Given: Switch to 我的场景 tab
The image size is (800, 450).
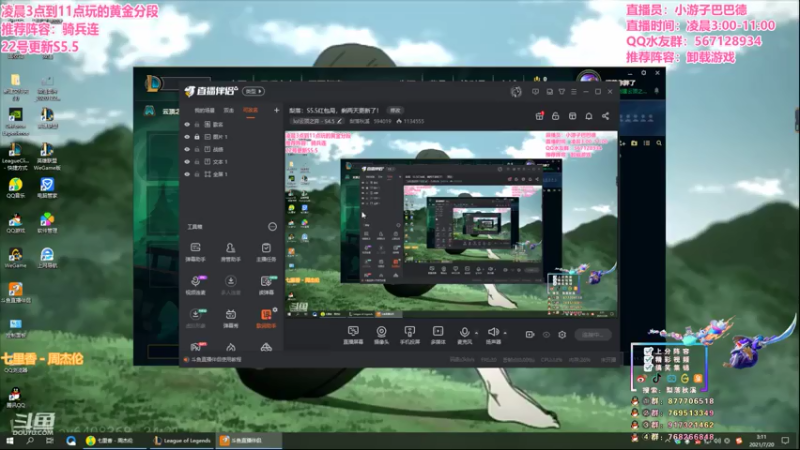Looking at the screenshot, I should tap(205, 110).
